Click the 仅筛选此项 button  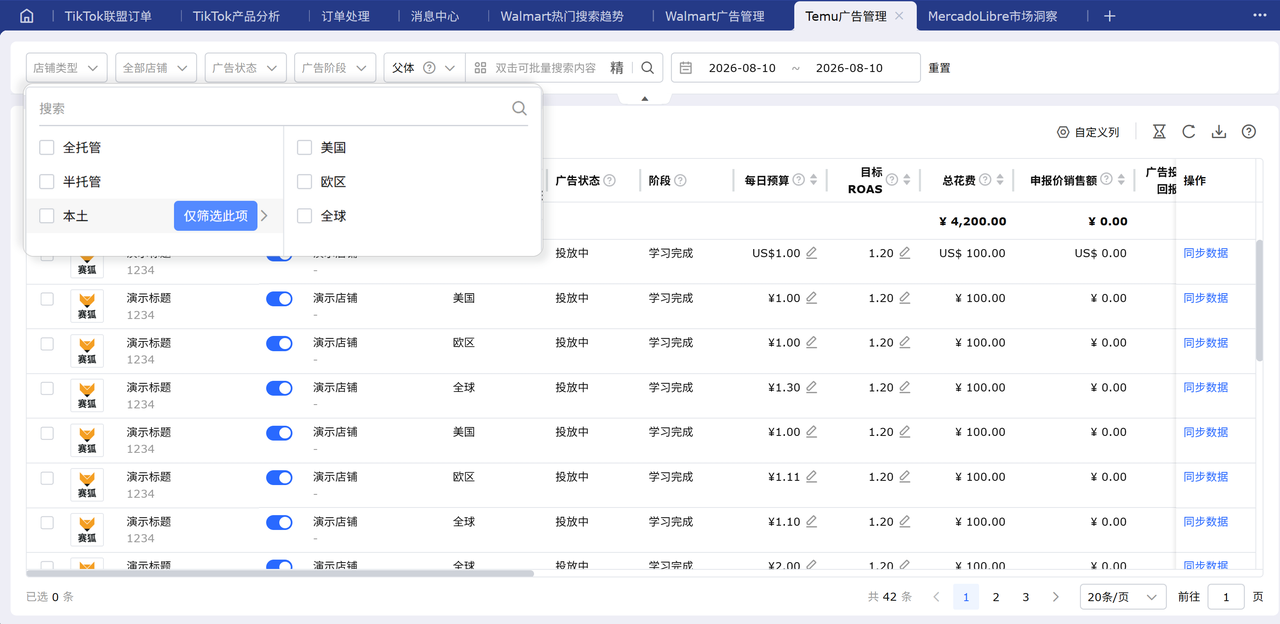pos(215,216)
